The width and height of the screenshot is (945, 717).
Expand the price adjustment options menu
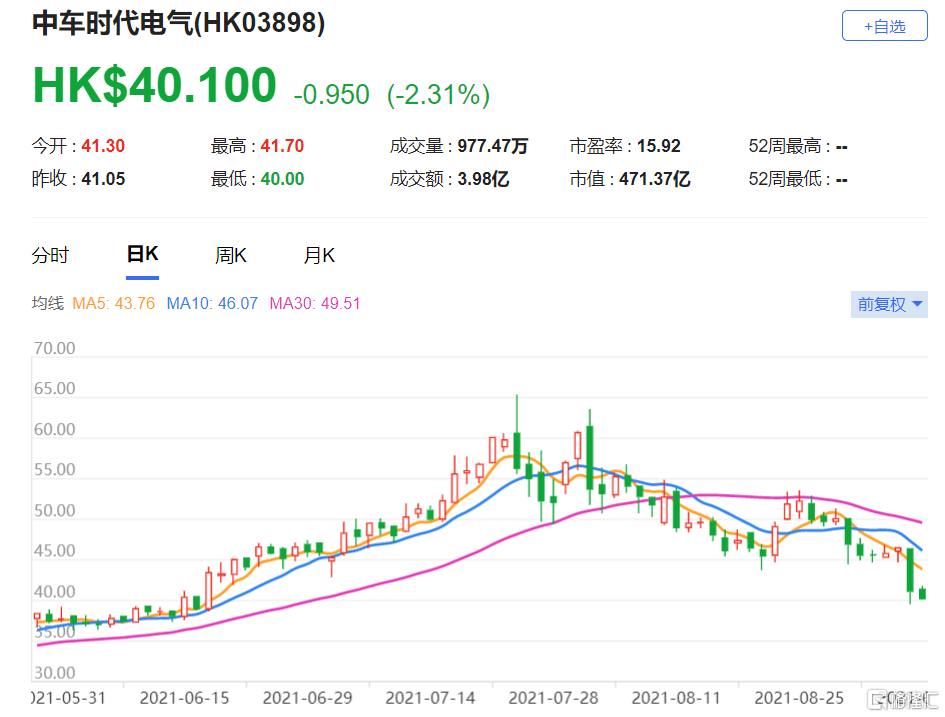point(888,304)
